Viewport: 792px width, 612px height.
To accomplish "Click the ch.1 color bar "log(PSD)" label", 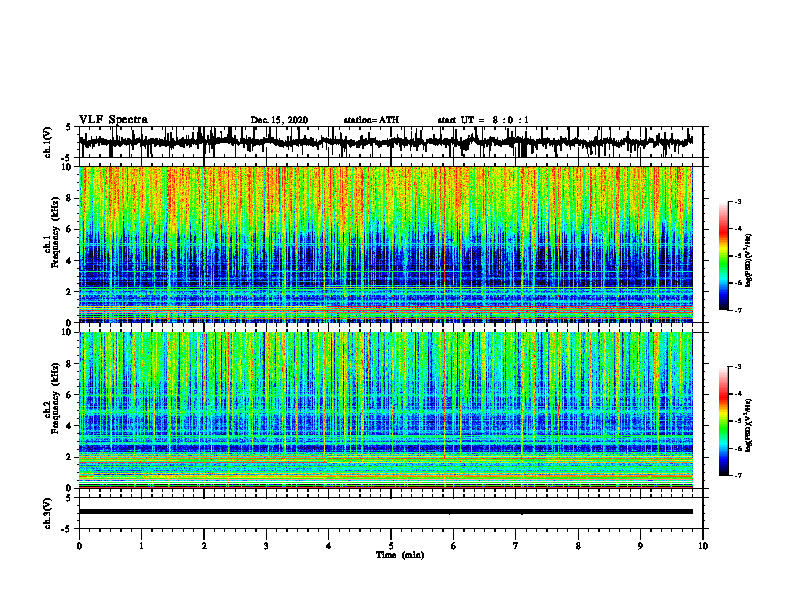I will click(x=749, y=261).
